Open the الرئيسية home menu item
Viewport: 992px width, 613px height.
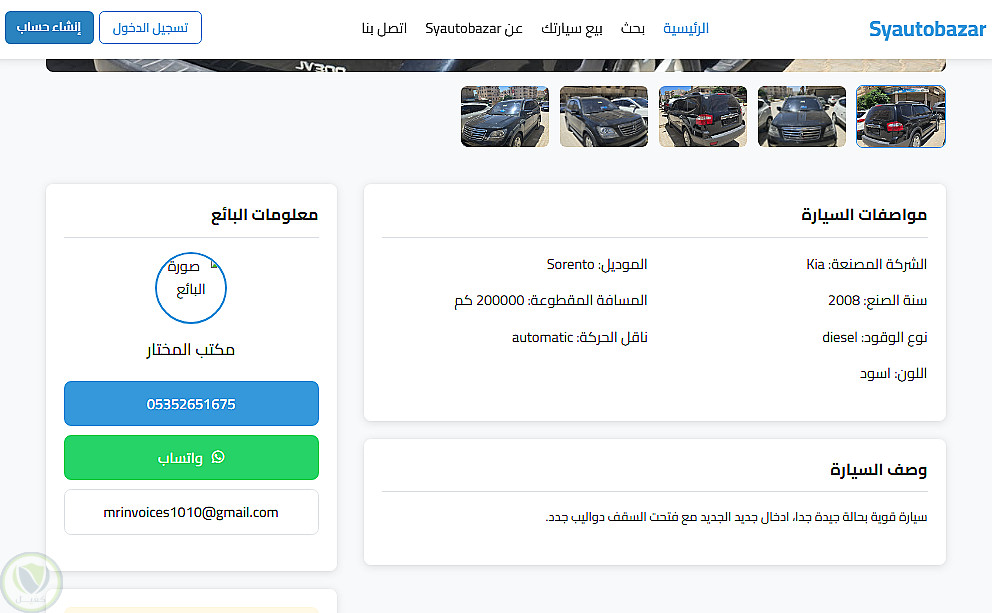[x=686, y=28]
